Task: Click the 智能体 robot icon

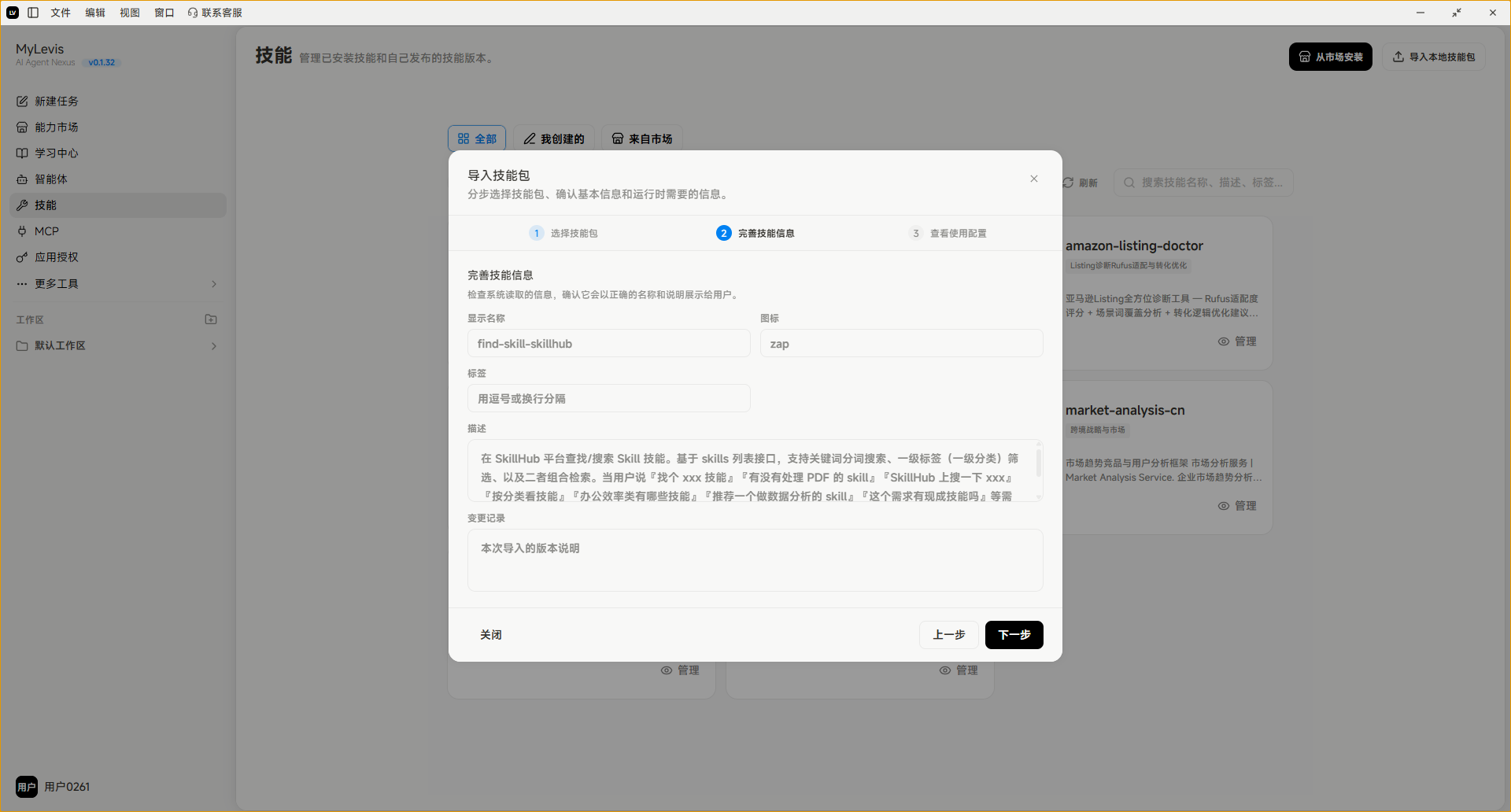Action: pos(22,179)
